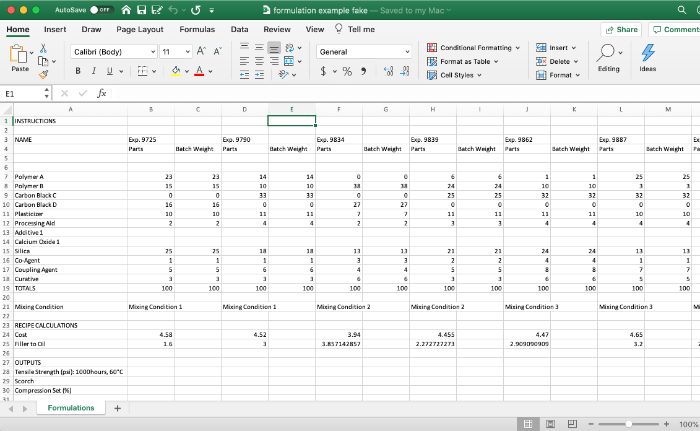This screenshot has width=700, height=431.
Task: Open Format as Table menu
Action: [462, 61]
